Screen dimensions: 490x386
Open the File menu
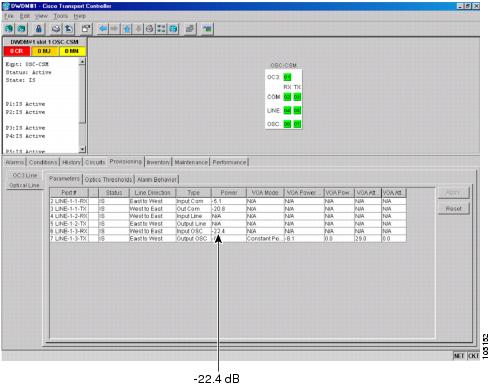click(x=9, y=16)
